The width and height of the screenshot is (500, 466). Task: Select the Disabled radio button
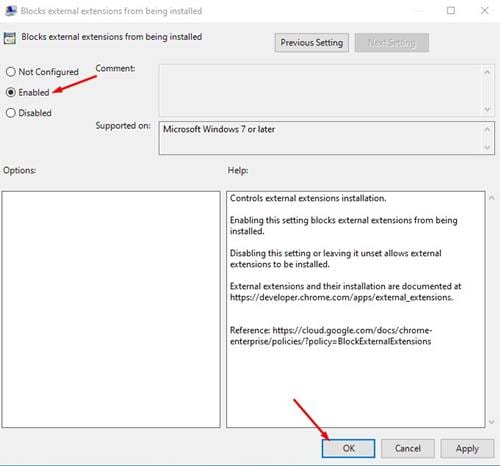[11, 113]
